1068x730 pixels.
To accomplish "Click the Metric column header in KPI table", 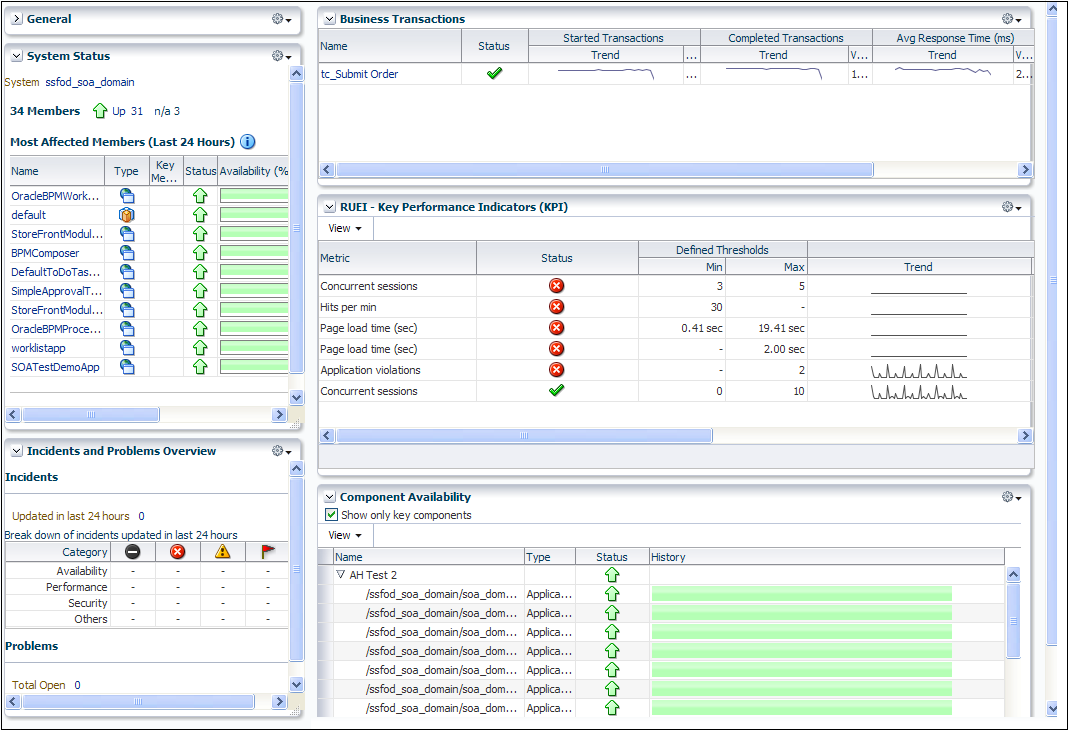I will (x=397, y=258).
